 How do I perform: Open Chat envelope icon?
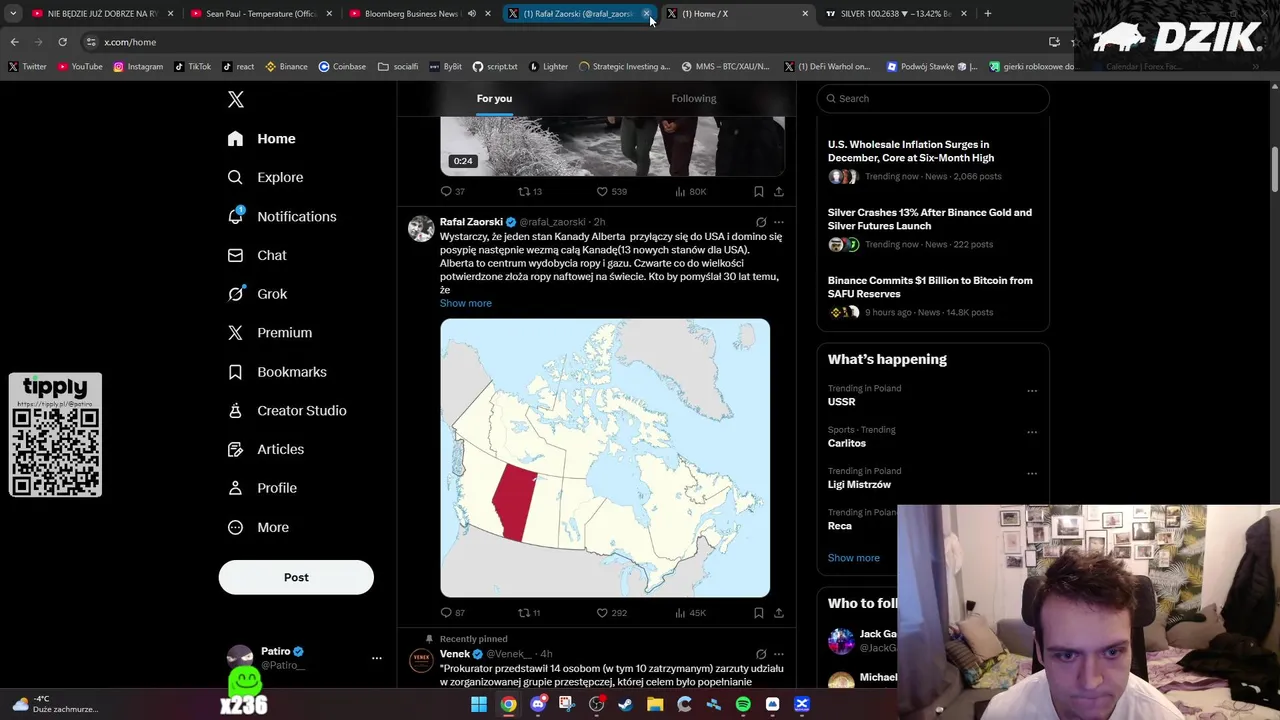pos(235,255)
